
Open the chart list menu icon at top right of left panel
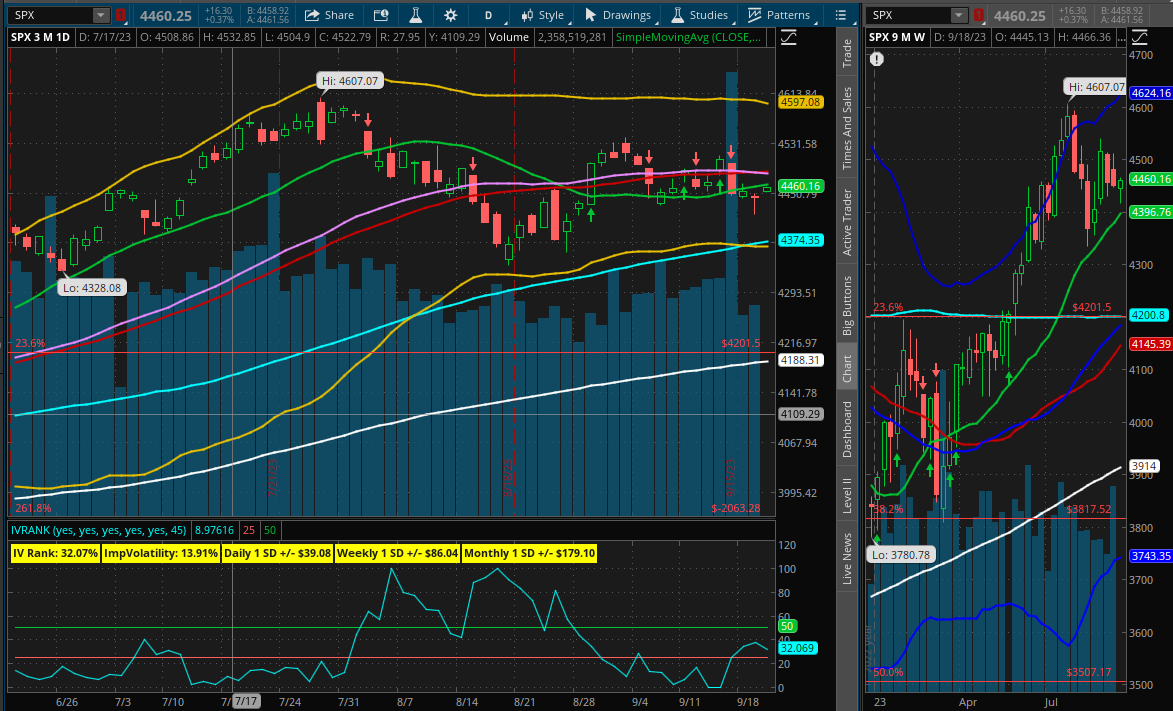pos(844,15)
